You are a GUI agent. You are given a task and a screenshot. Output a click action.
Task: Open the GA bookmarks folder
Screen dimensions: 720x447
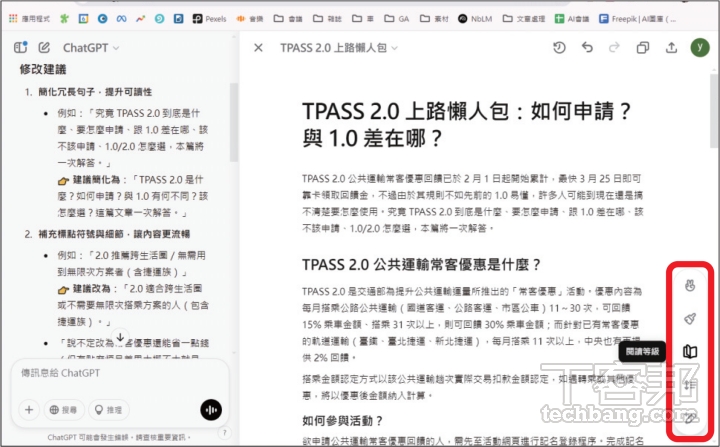pos(397,19)
